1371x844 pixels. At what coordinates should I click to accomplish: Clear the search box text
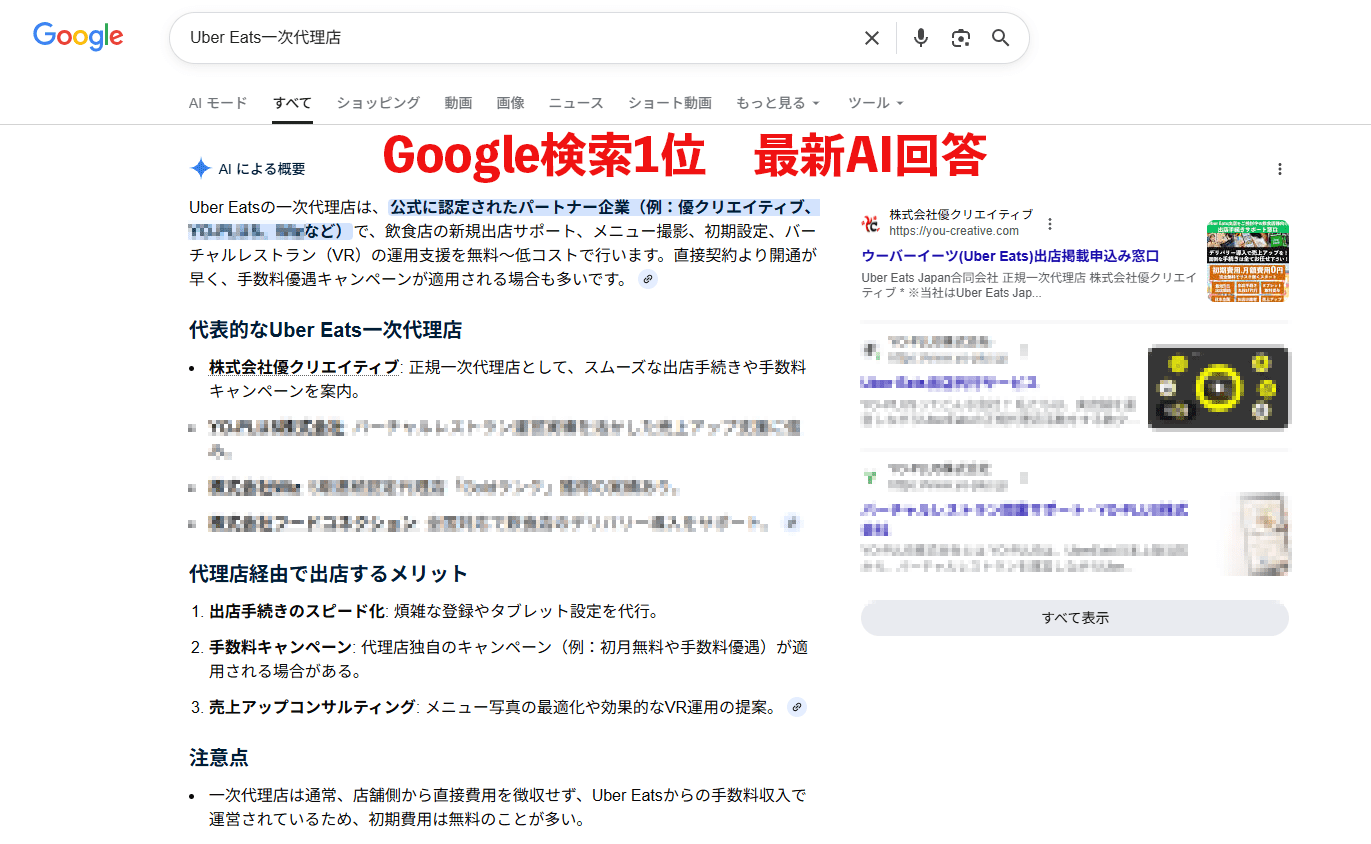click(x=872, y=38)
